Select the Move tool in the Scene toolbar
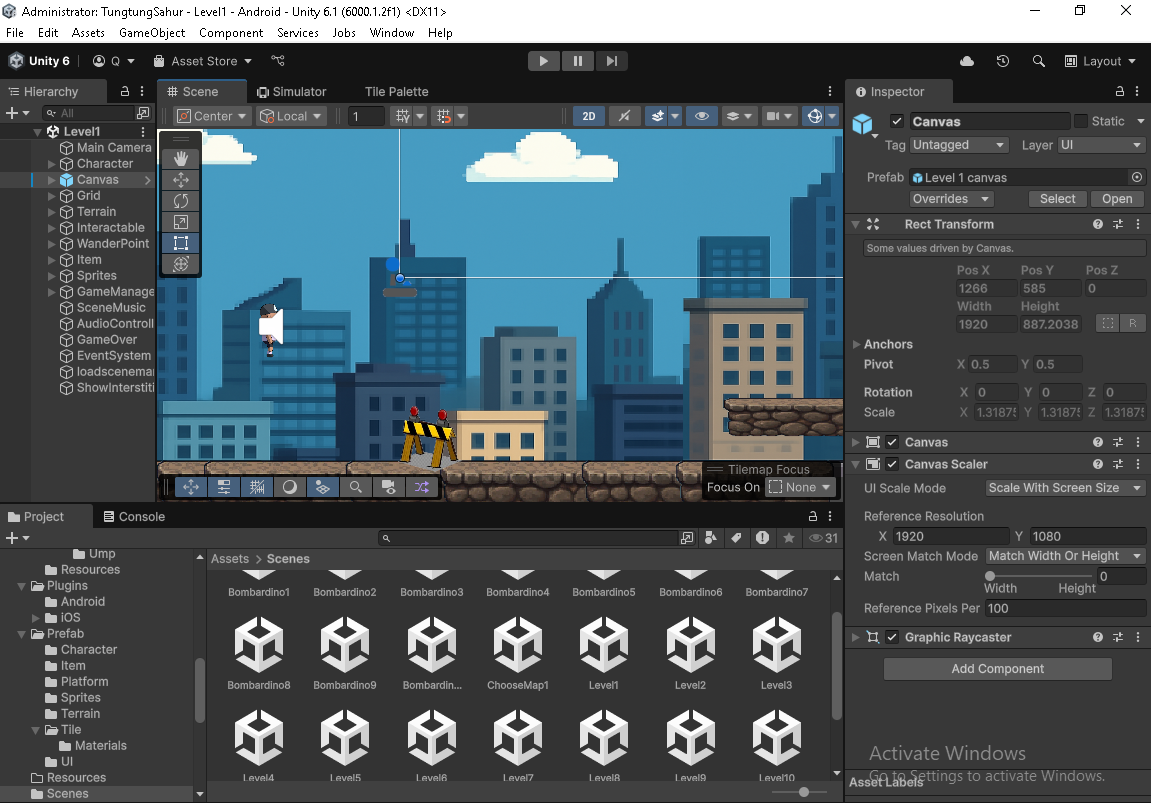Screen dimensions: 1151x803 (x=180, y=179)
